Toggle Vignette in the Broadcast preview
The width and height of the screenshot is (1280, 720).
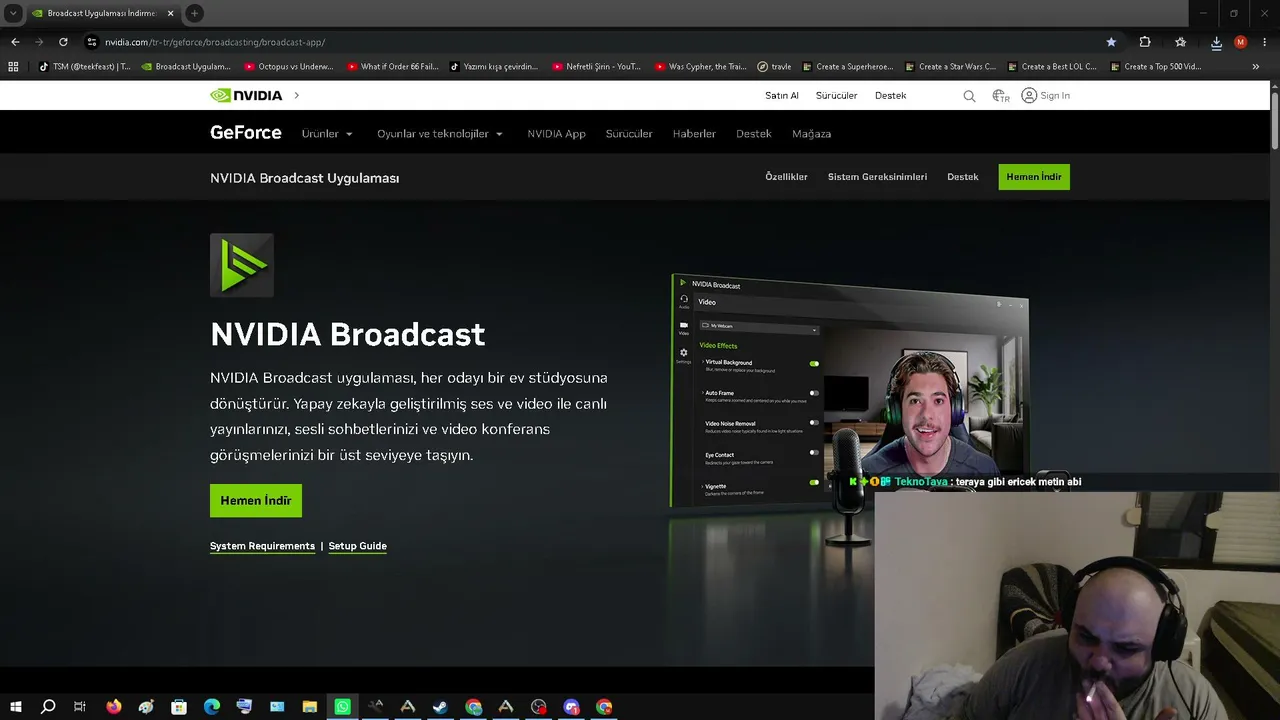point(814,482)
